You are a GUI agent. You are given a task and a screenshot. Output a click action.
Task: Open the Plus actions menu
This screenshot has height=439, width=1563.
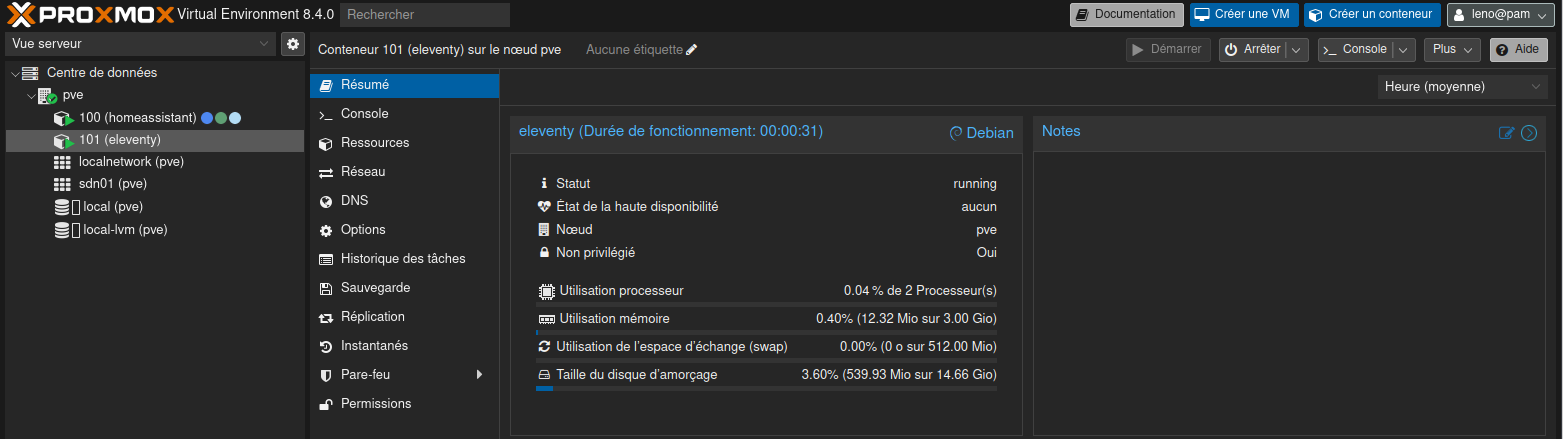(x=1452, y=50)
